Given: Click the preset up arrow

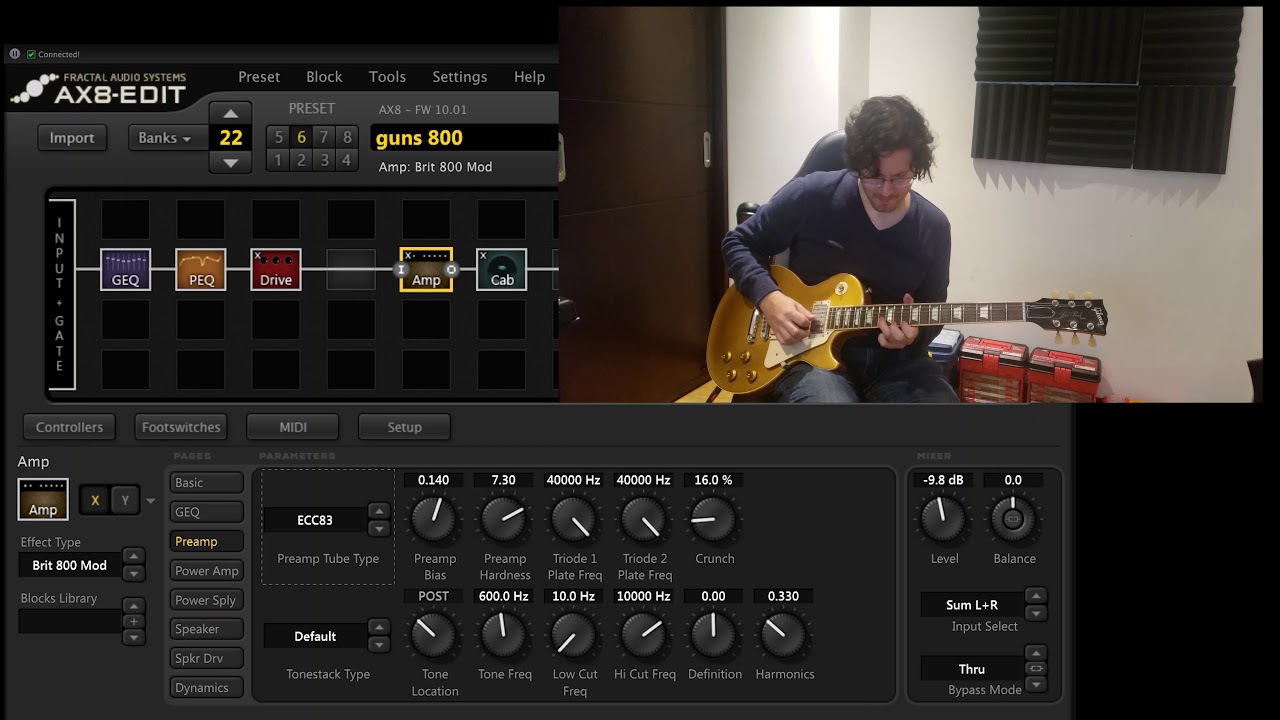Looking at the screenshot, I should 231,113.
